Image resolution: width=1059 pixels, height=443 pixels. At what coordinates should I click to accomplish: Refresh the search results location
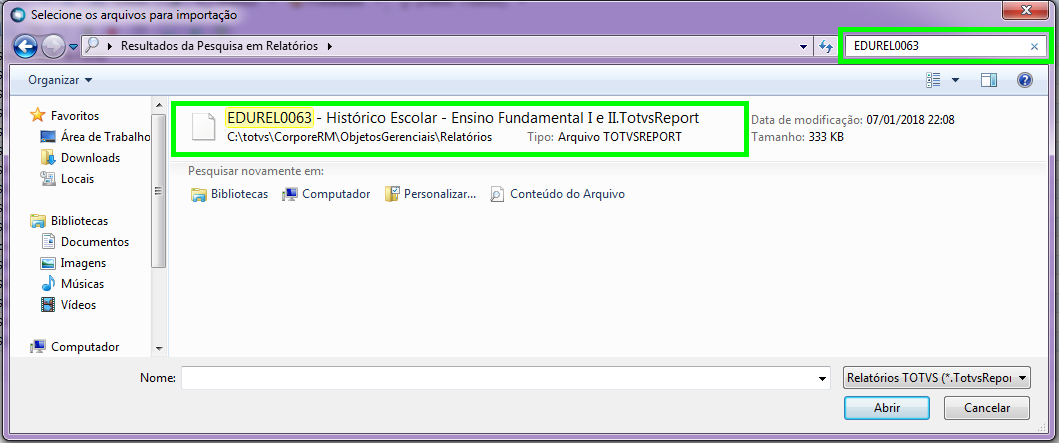tap(825, 47)
